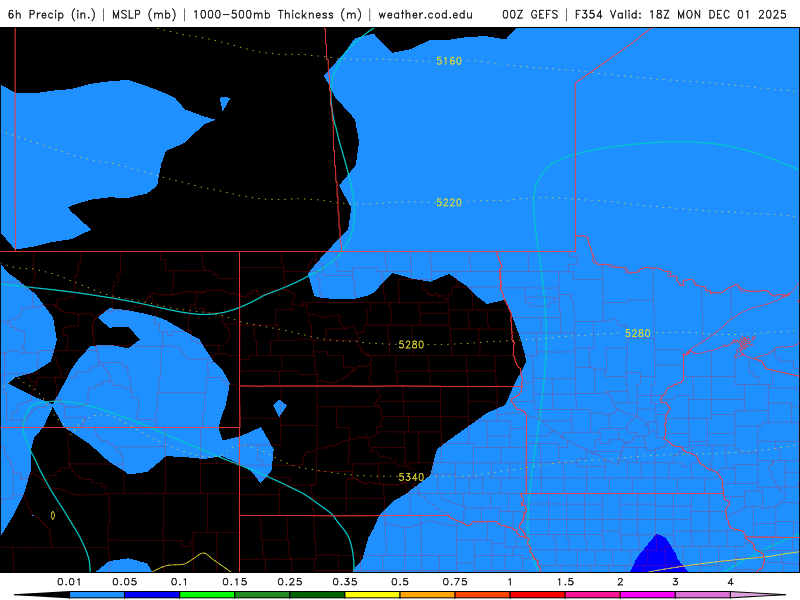Click the 0.25 legend value
Screen dimensions: 800x600
coord(290,582)
